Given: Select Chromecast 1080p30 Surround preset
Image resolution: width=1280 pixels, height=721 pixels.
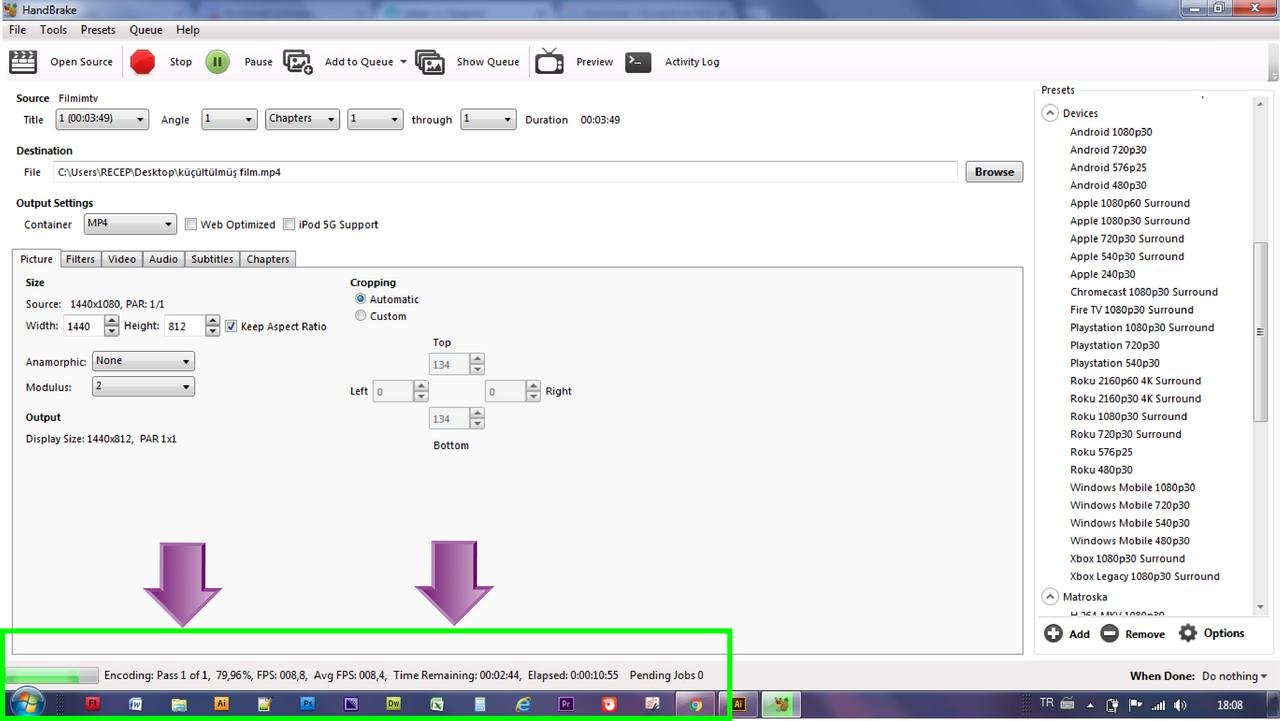Looking at the screenshot, I should tap(1144, 292).
